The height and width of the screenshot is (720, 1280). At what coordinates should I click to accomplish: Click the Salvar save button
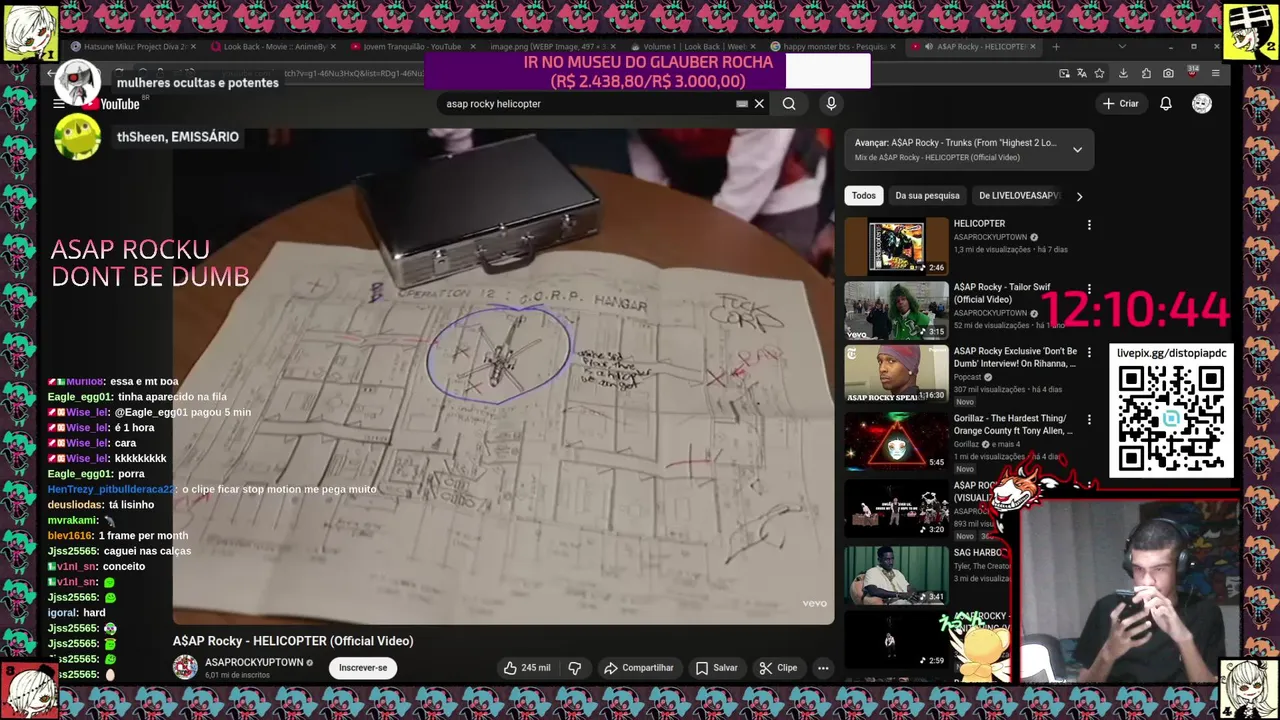pyautogui.click(x=717, y=668)
